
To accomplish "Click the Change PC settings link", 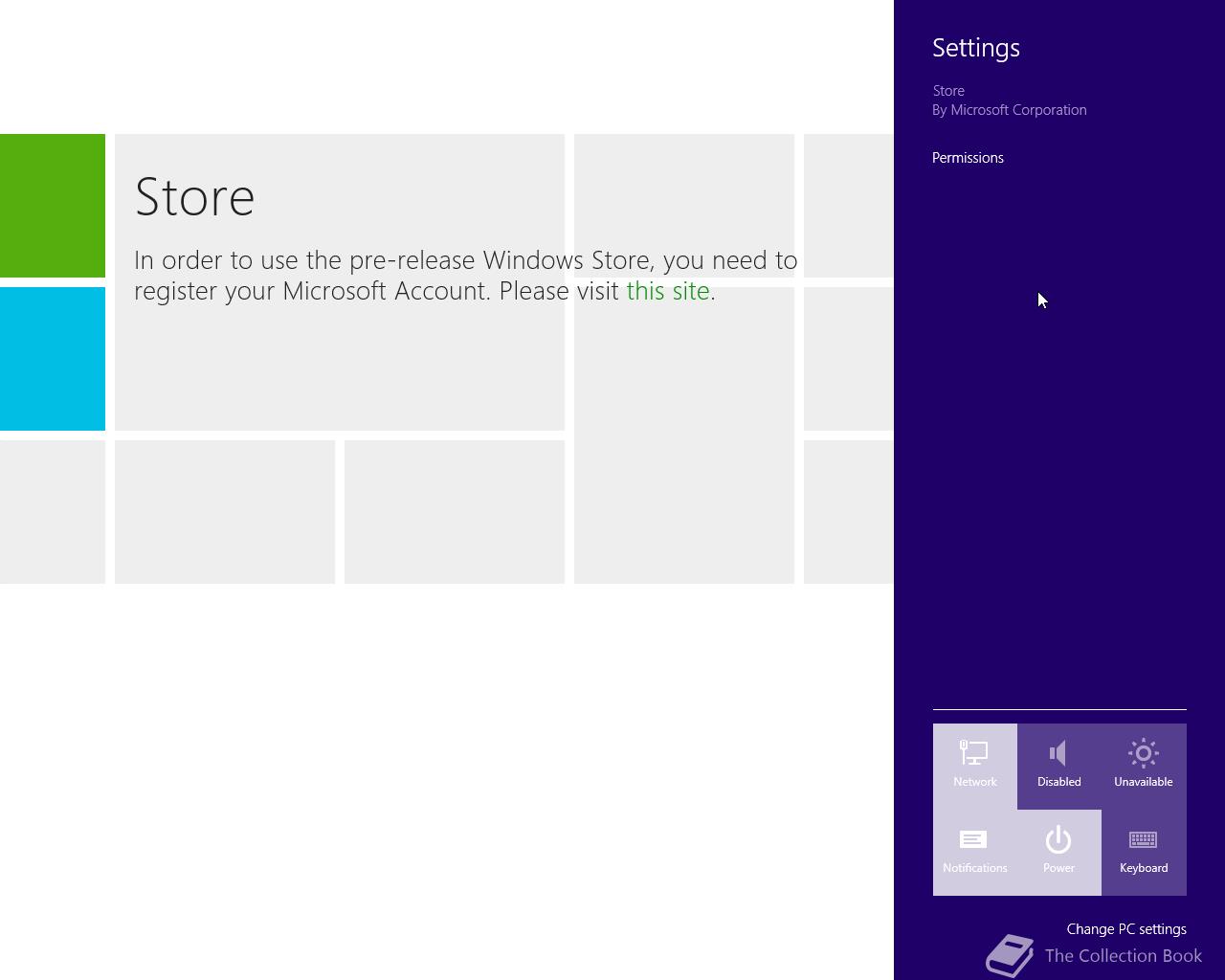I will coord(1126,929).
